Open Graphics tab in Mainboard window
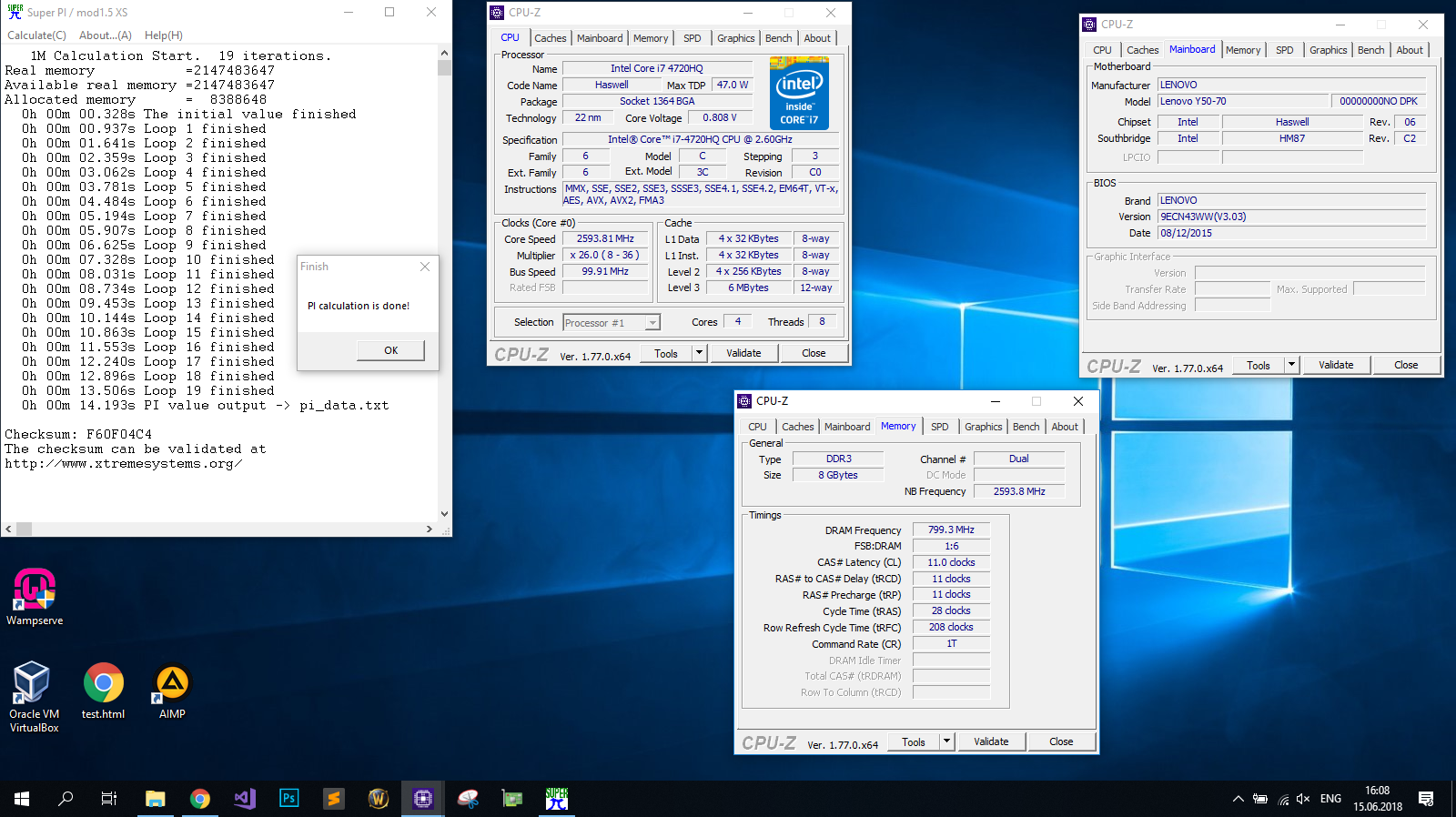 (x=1328, y=50)
